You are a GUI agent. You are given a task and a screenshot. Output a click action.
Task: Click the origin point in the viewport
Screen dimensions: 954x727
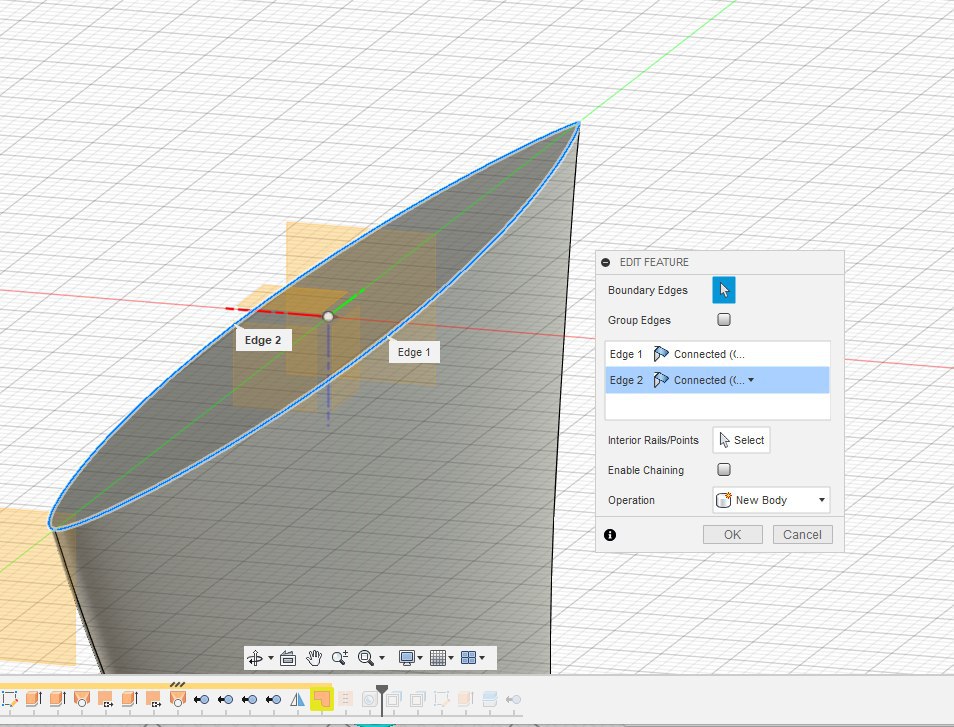click(x=328, y=316)
